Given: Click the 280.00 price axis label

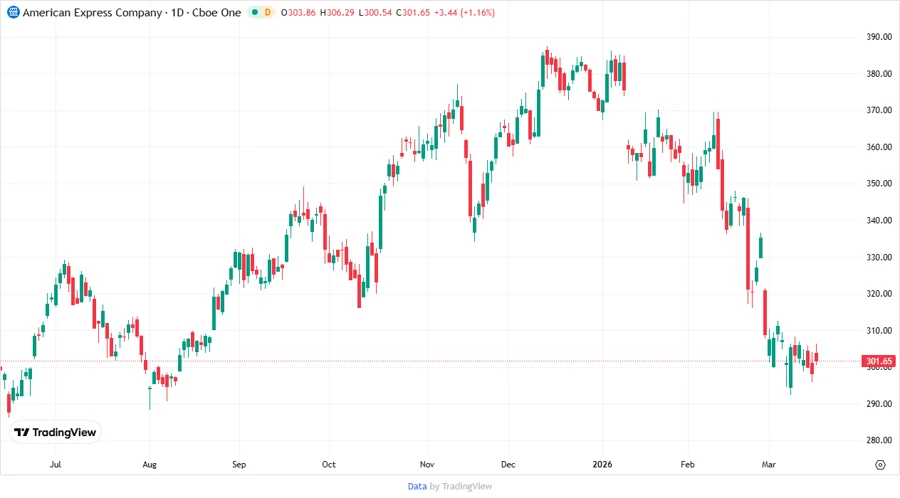Looking at the screenshot, I should point(879,441).
